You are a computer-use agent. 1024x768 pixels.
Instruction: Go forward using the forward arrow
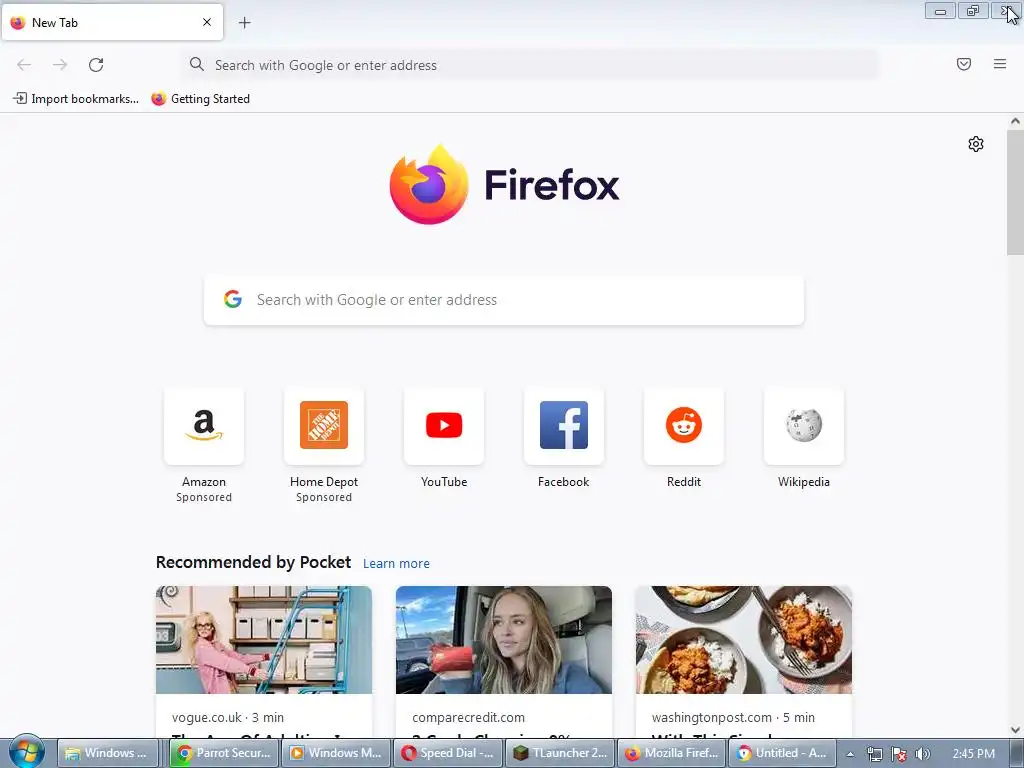click(60, 65)
